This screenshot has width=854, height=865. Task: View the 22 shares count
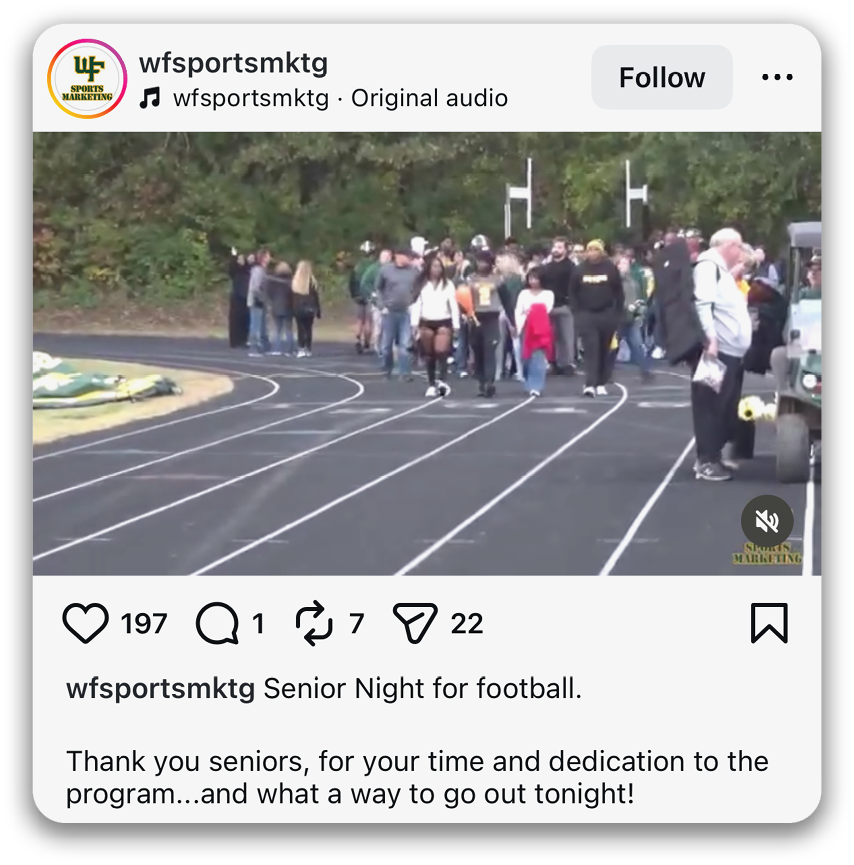467,624
